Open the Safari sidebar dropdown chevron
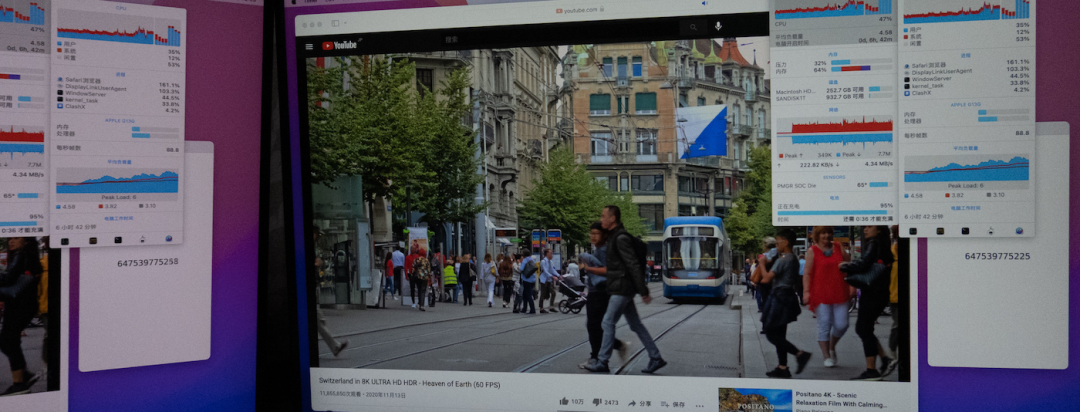 pyautogui.click(x=345, y=23)
